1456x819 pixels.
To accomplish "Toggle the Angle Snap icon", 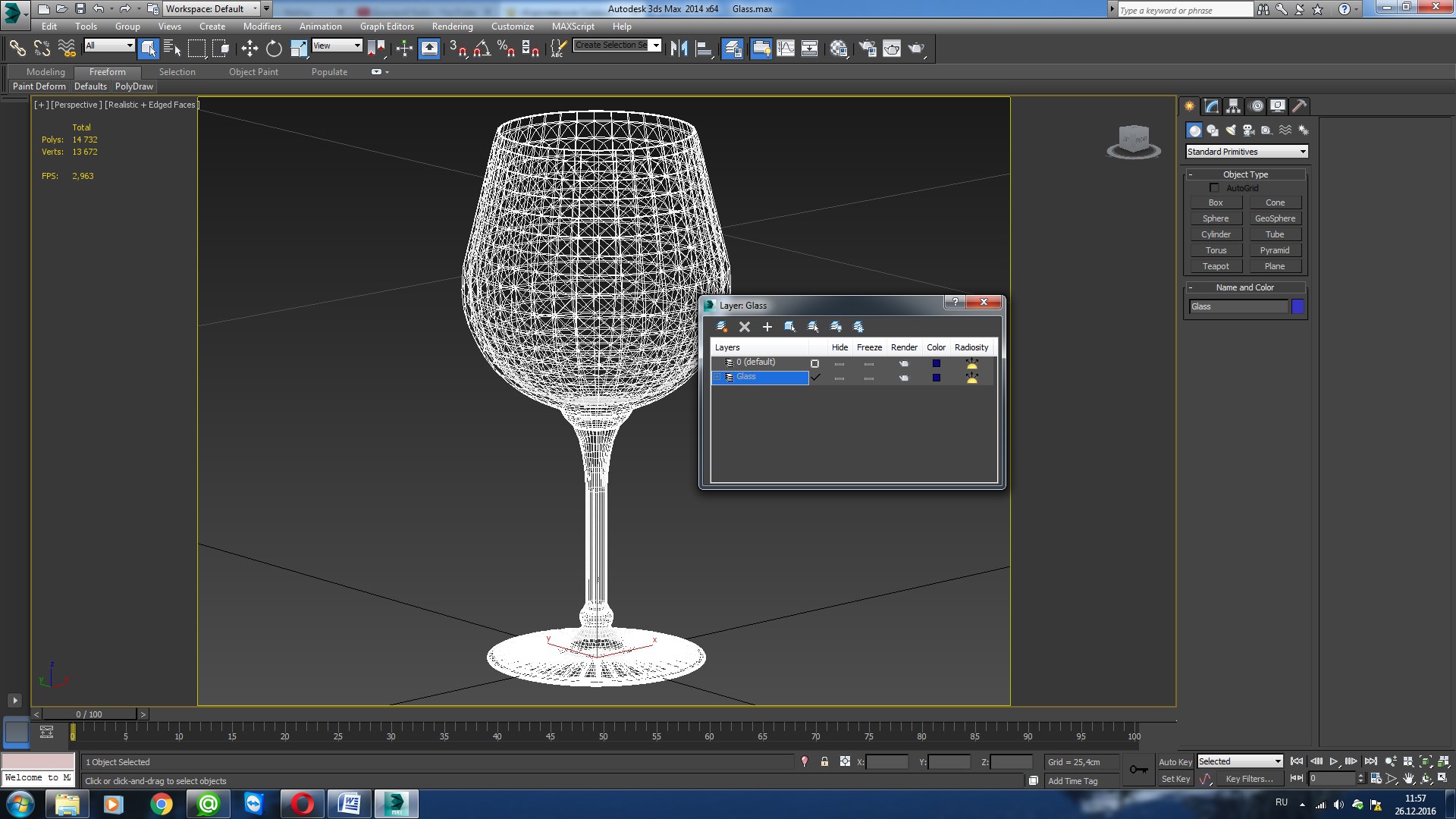I will point(482,49).
